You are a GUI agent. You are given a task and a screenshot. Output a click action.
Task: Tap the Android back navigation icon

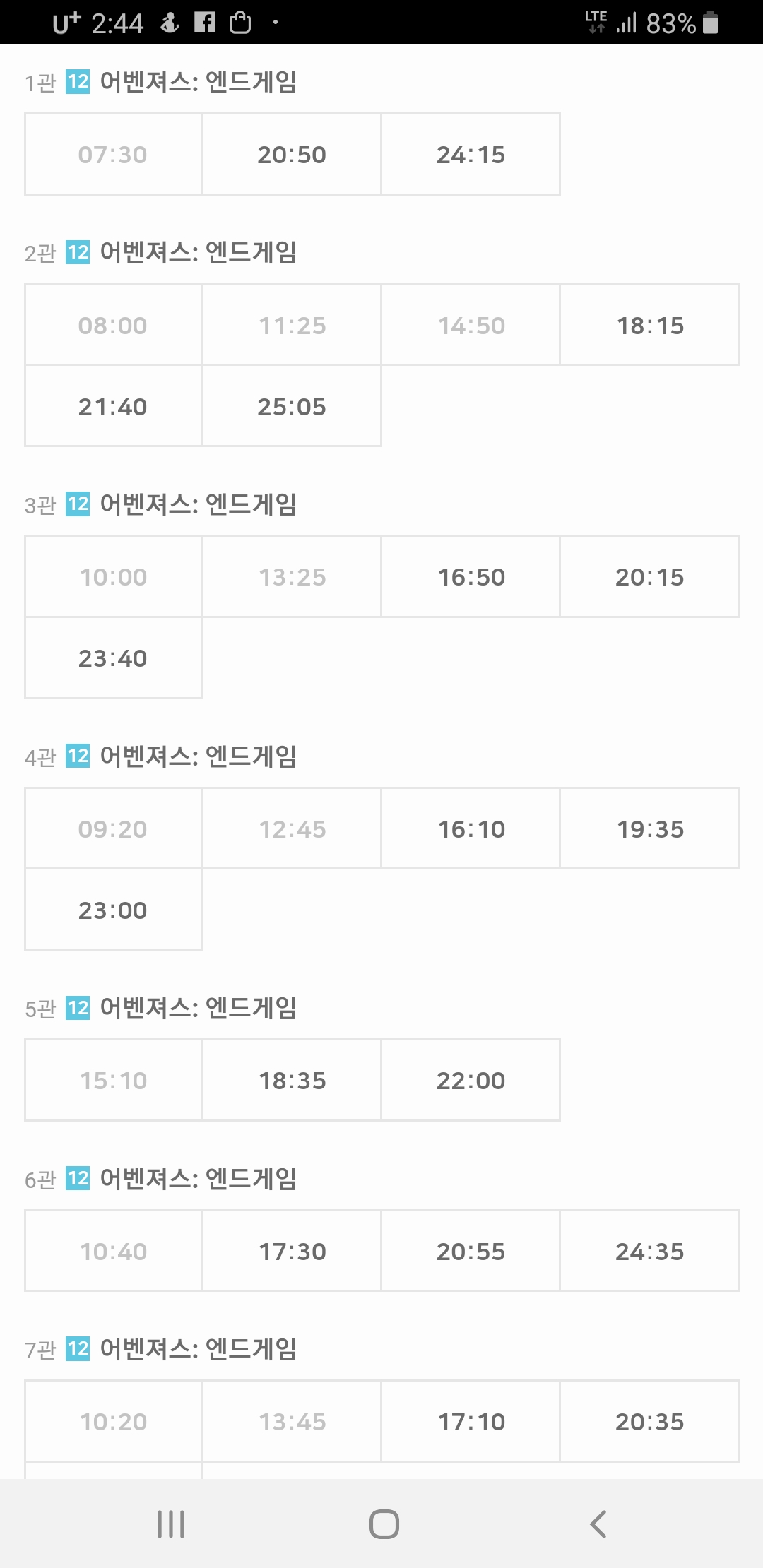click(598, 1524)
